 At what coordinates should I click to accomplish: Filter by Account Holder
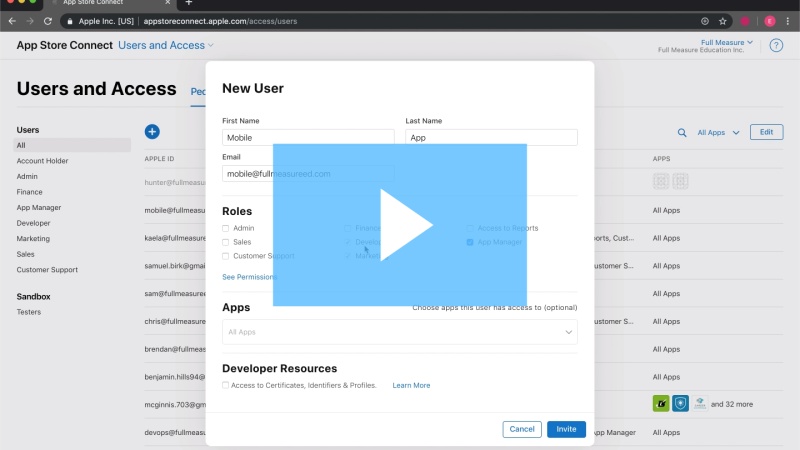pos(42,161)
